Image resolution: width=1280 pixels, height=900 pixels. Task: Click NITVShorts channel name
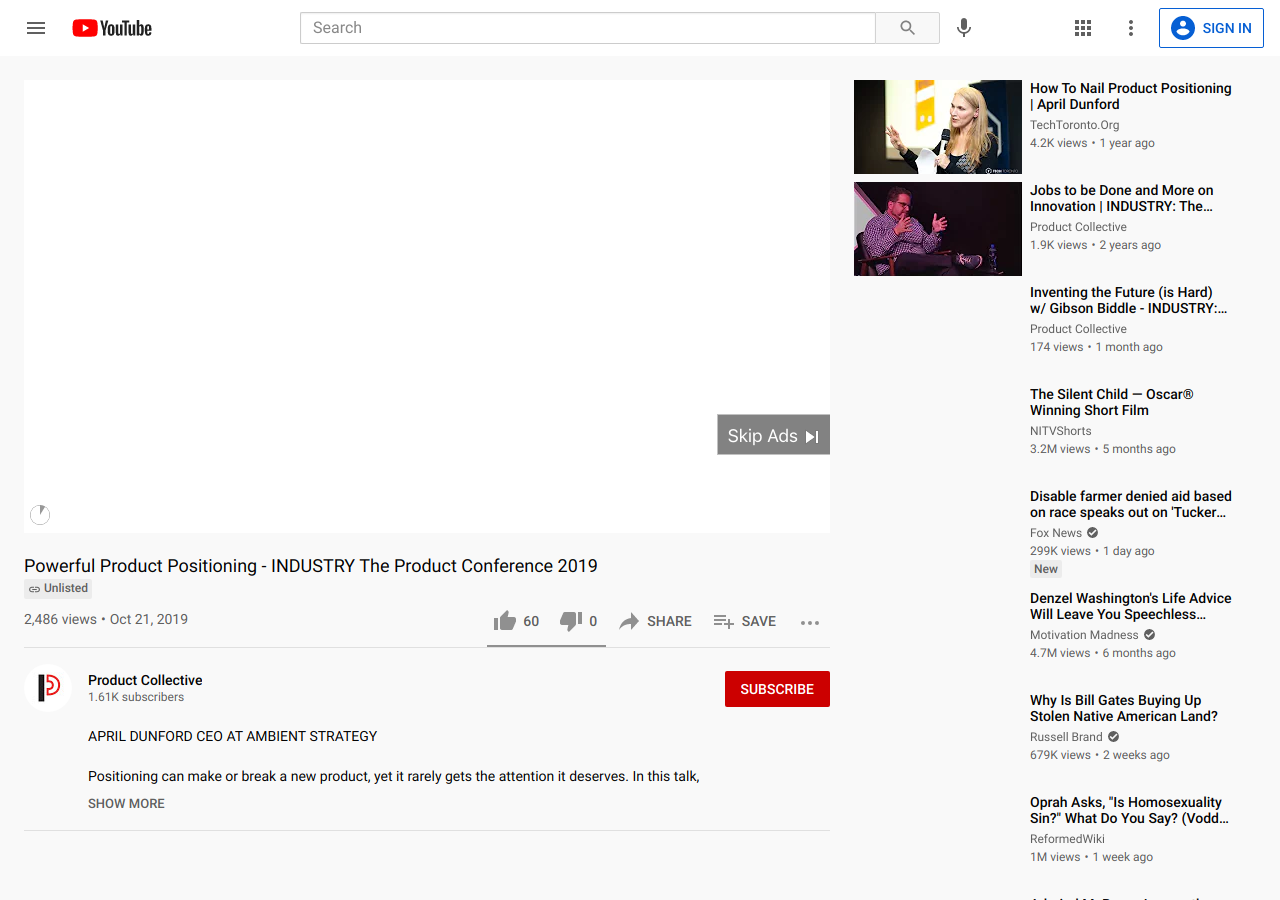pos(1060,431)
